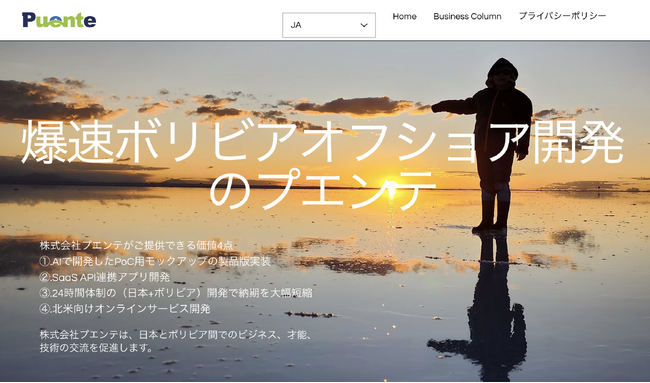Viewport: 650px width, 383px height.
Task: Click the 技術の交流を促進します line
Action: (x=97, y=348)
